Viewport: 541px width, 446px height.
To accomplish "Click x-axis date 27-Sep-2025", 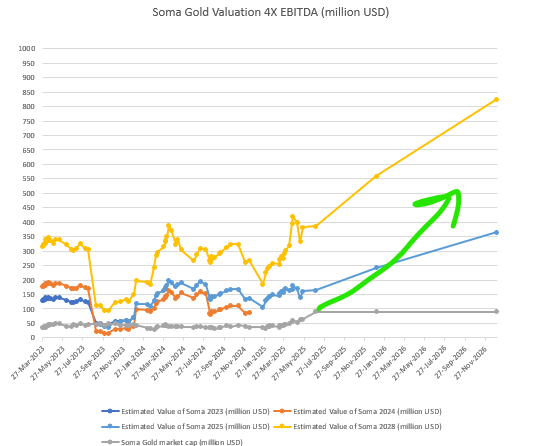I will click(330, 362).
